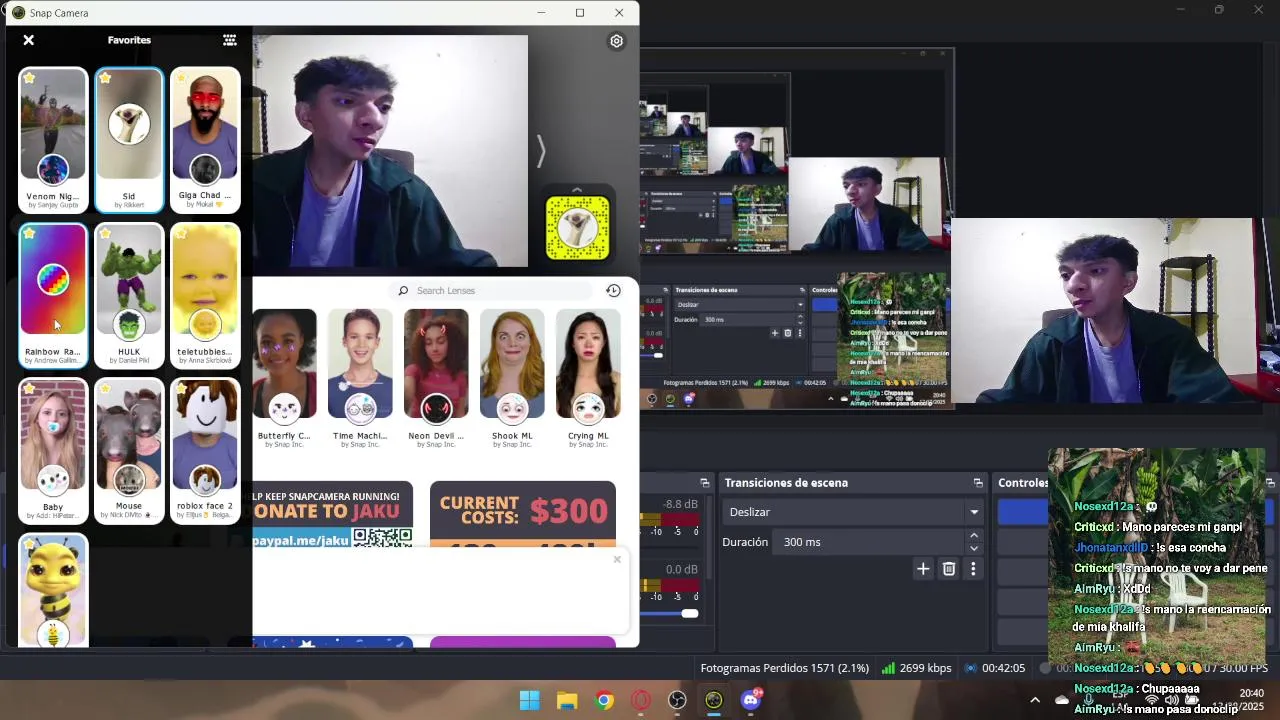The width and height of the screenshot is (1280, 720).
Task: Close the white popup with its X
Action: coord(617,559)
